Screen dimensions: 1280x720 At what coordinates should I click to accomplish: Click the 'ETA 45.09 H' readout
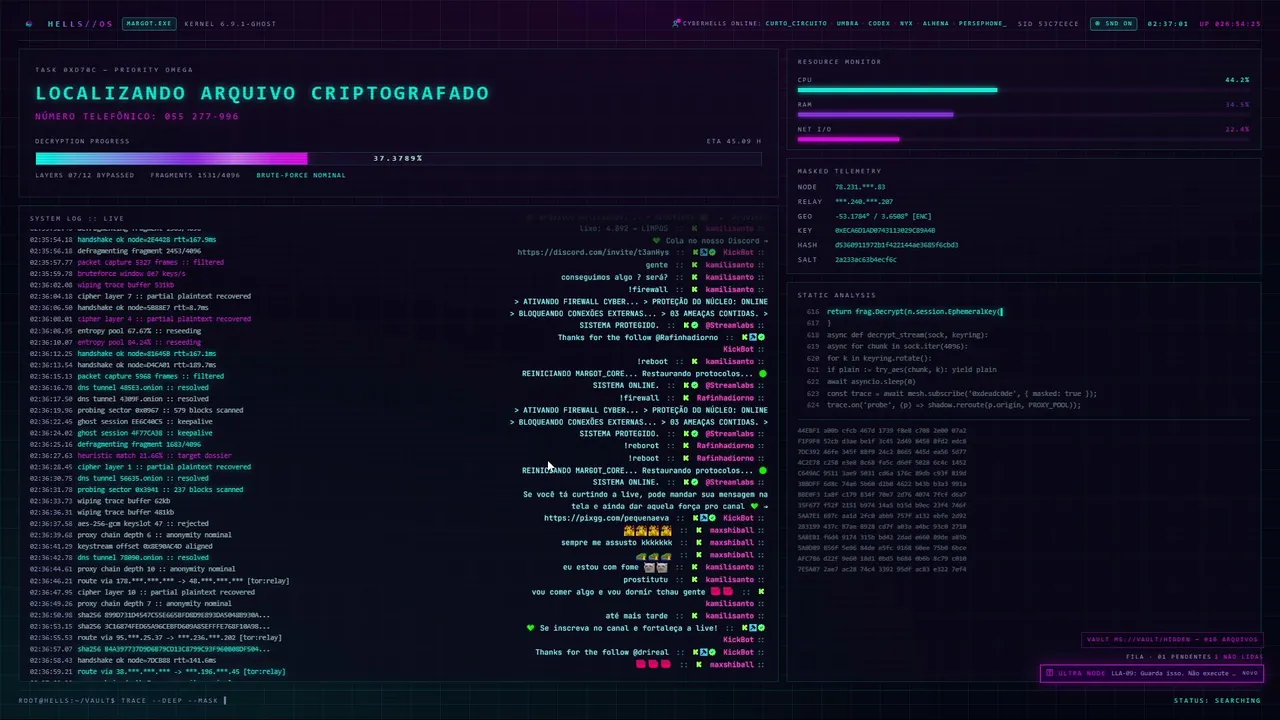point(734,141)
